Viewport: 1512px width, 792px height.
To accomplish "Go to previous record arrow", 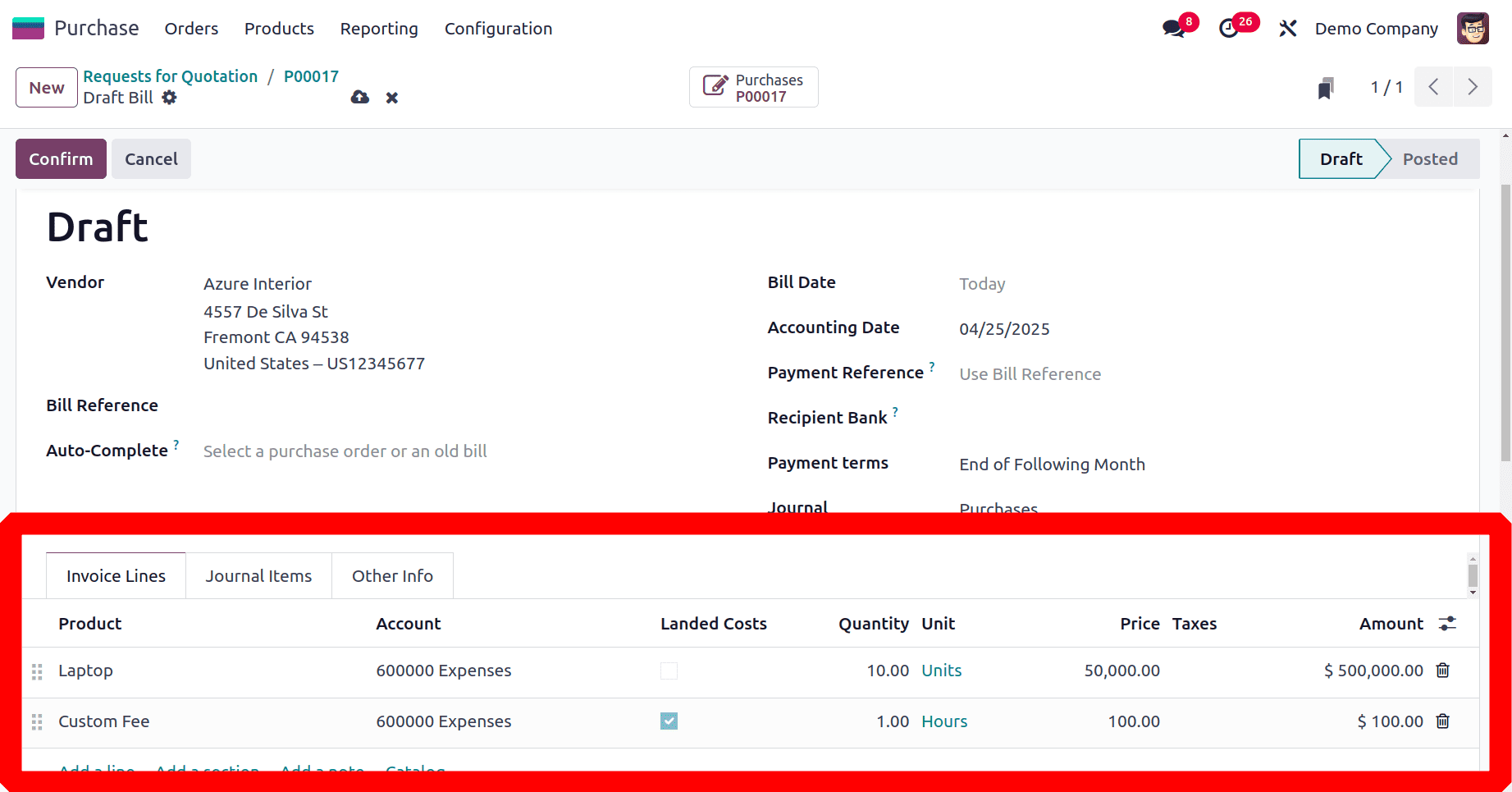I will tap(1433, 87).
